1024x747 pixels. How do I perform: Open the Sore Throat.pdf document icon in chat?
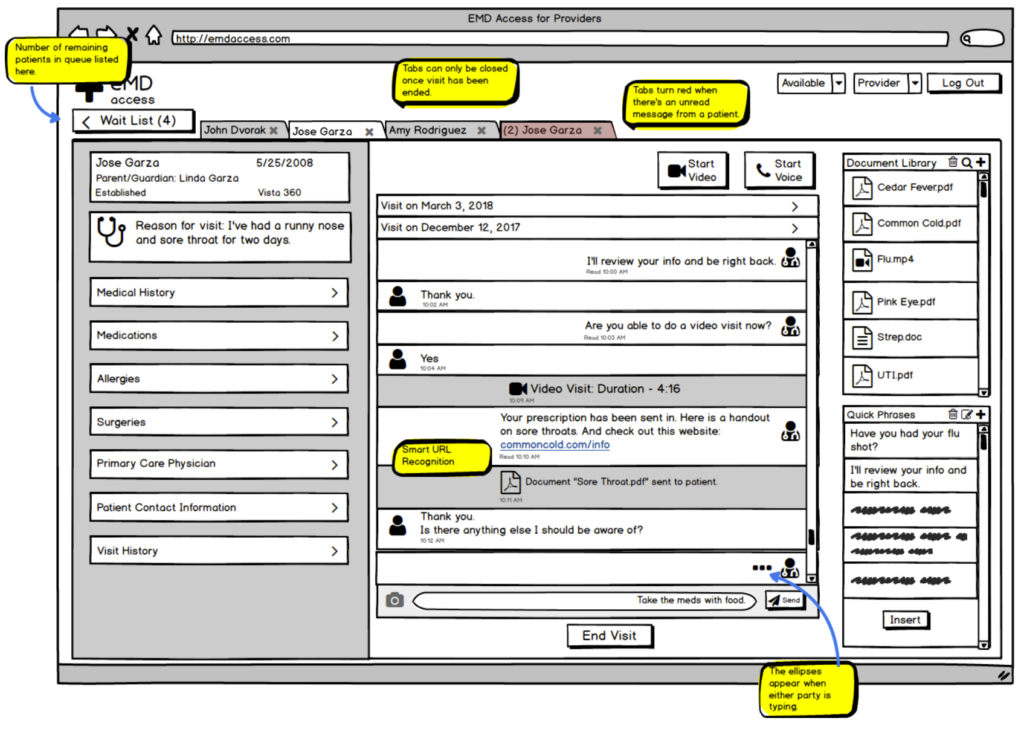(510, 483)
